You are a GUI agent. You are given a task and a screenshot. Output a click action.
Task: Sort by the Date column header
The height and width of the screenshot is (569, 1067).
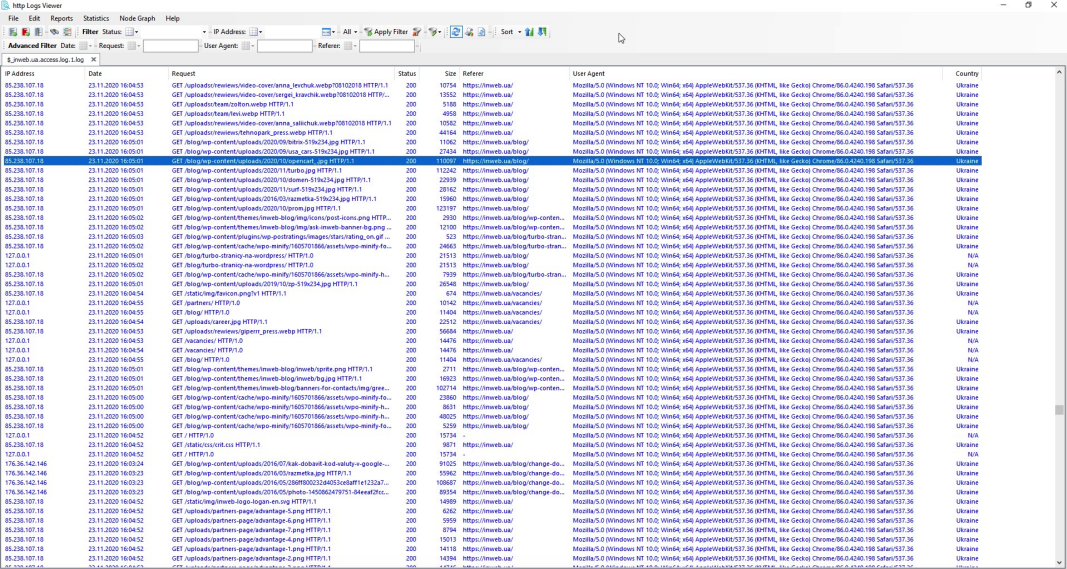(127, 74)
